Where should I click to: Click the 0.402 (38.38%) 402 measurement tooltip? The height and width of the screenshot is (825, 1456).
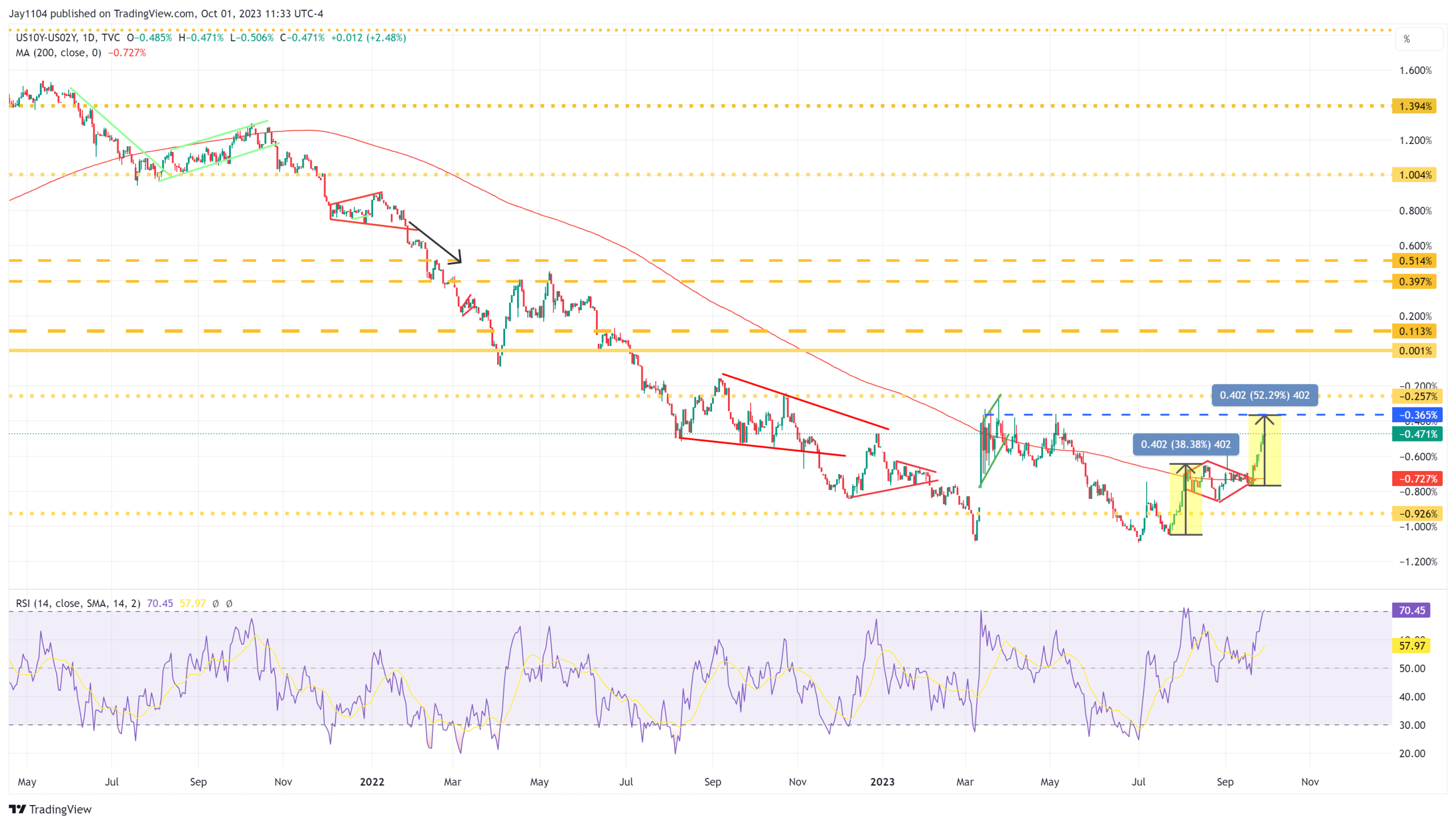coord(1185,444)
